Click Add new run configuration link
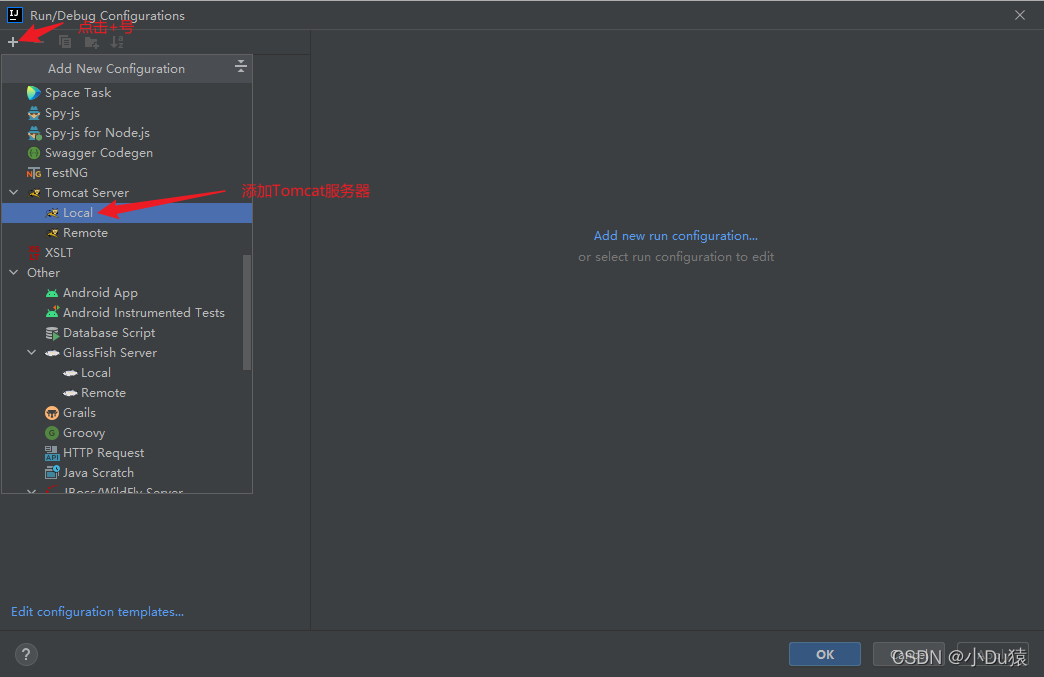Viewport: 1044px width, 677px height. click(676, 236)
